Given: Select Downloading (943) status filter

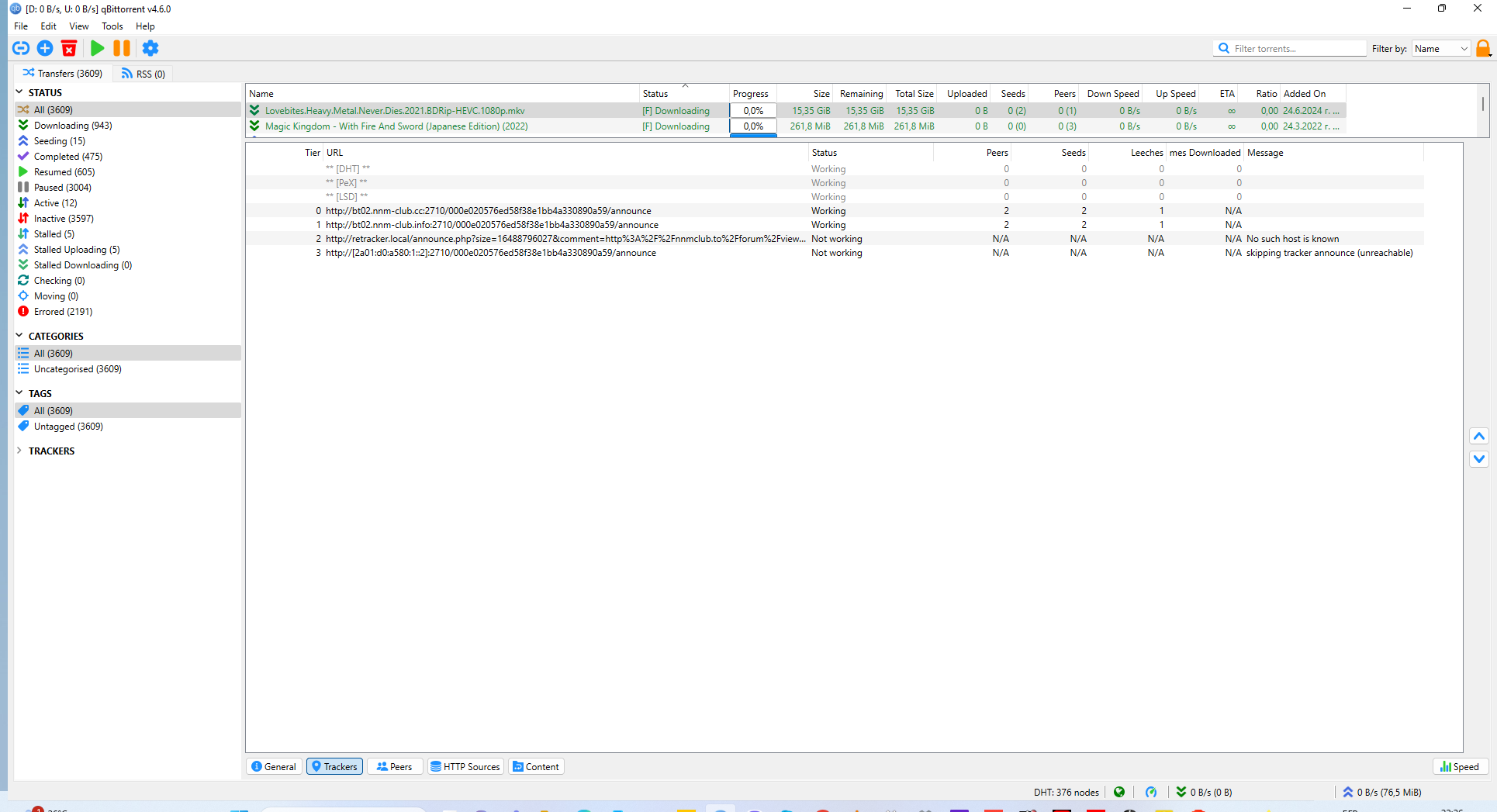Looking at the screenshot, I should coord(128,126).
